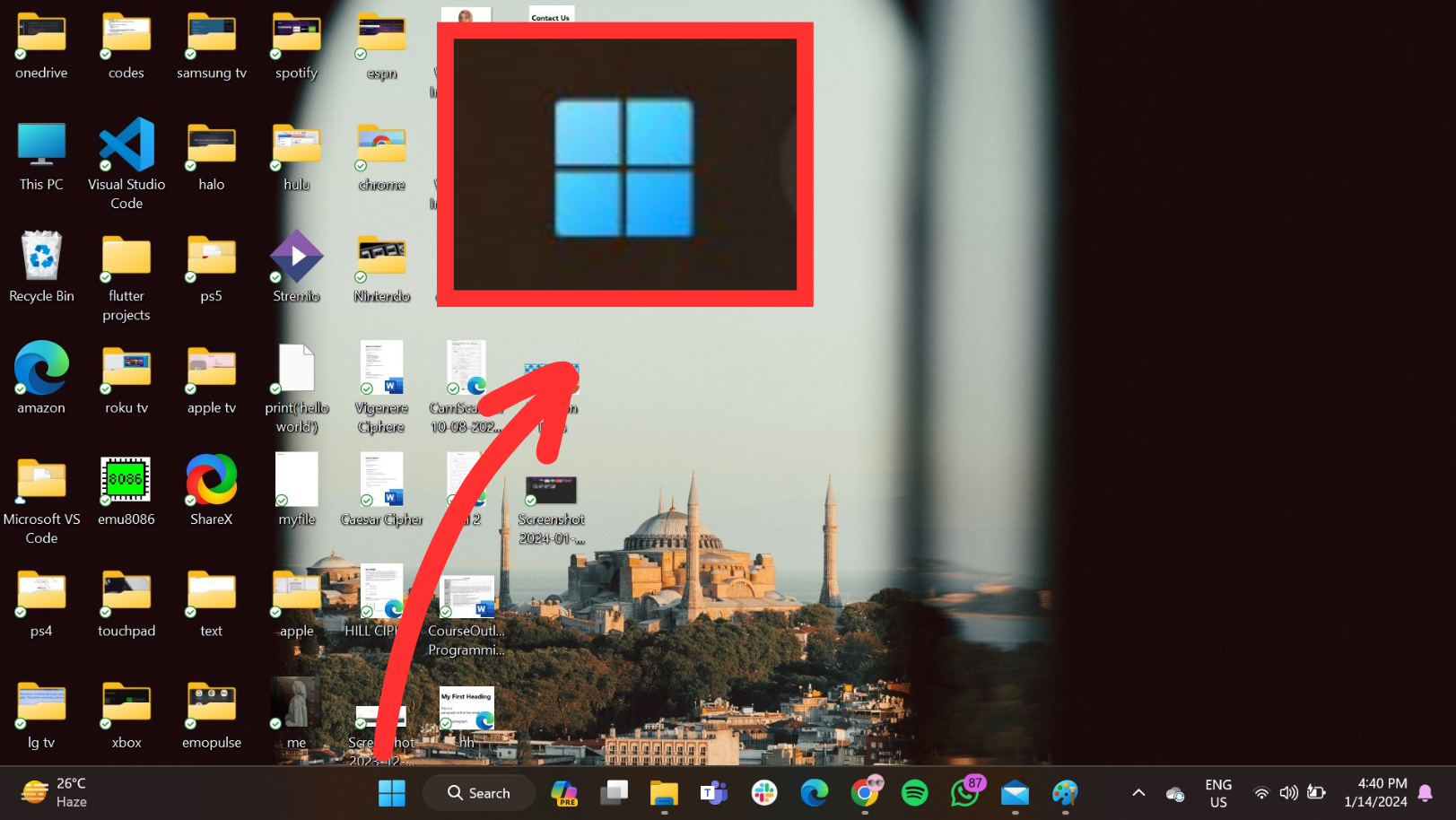
Task: Select the lg tv folder
Action: pos(41,714)
